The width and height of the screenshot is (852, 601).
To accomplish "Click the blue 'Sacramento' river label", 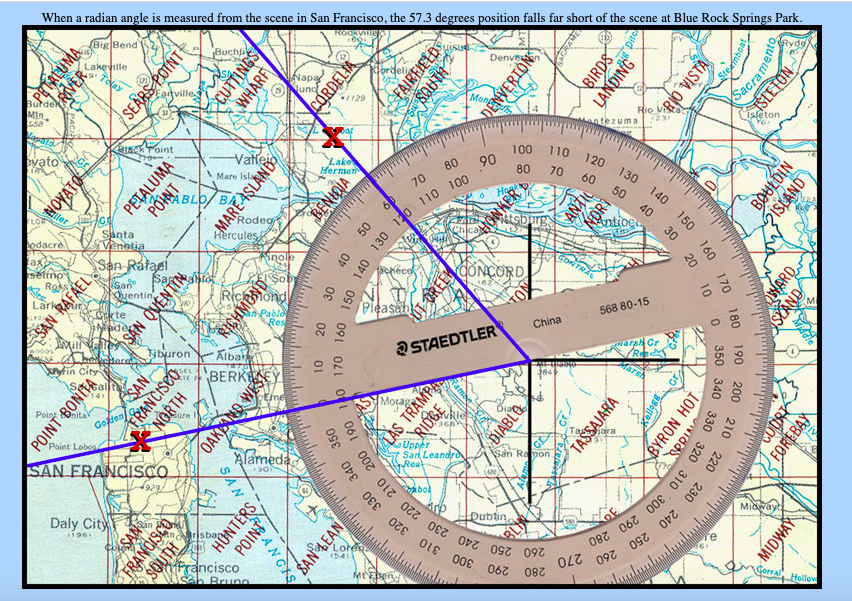I will point(754,70).
